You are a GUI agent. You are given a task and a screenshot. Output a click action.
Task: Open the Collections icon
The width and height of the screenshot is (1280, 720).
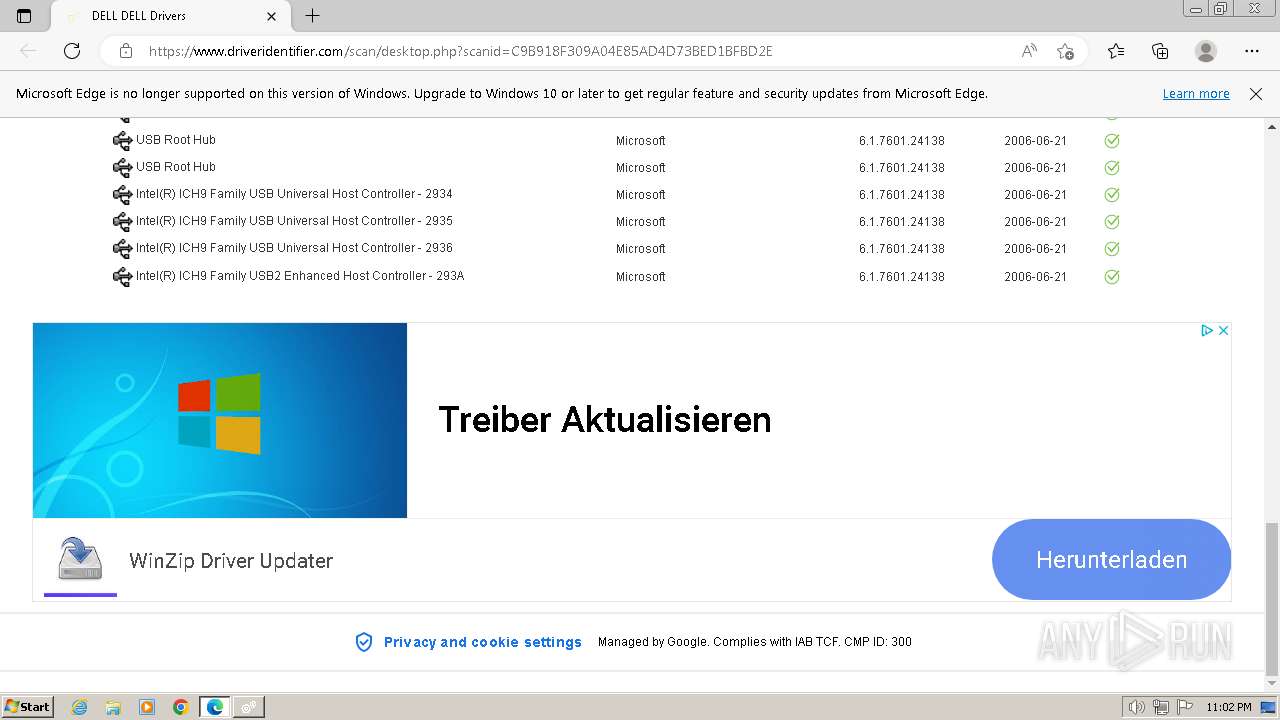pos(1160,51)
